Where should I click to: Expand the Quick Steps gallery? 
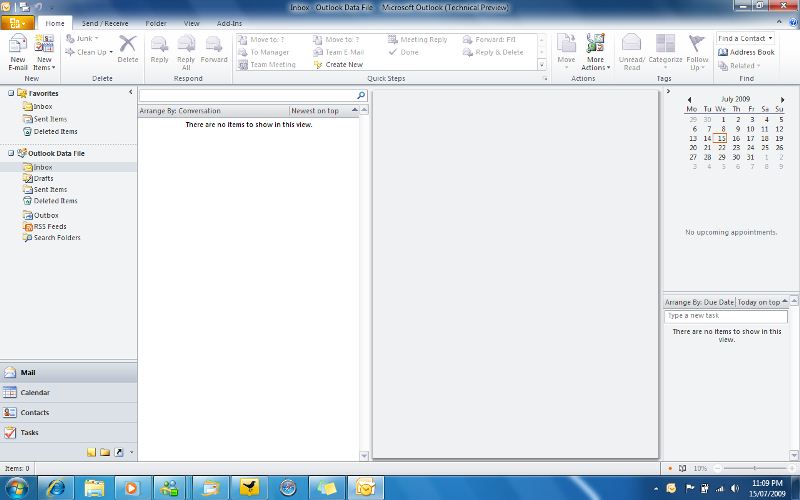[x=542, y=65]
